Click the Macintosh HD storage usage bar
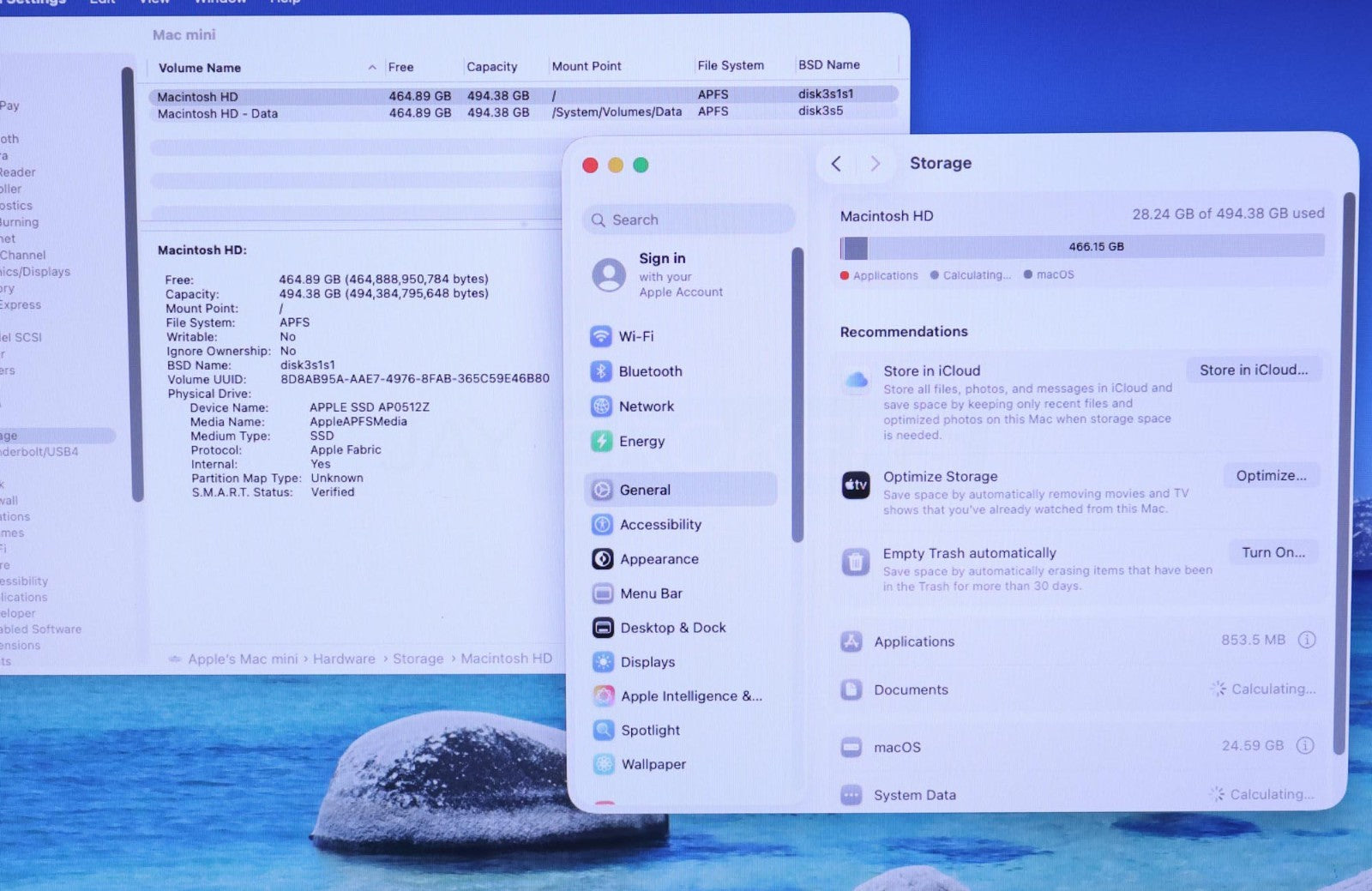The width and height of the screenshot is (1372, 891). [x=1082, y=248]
